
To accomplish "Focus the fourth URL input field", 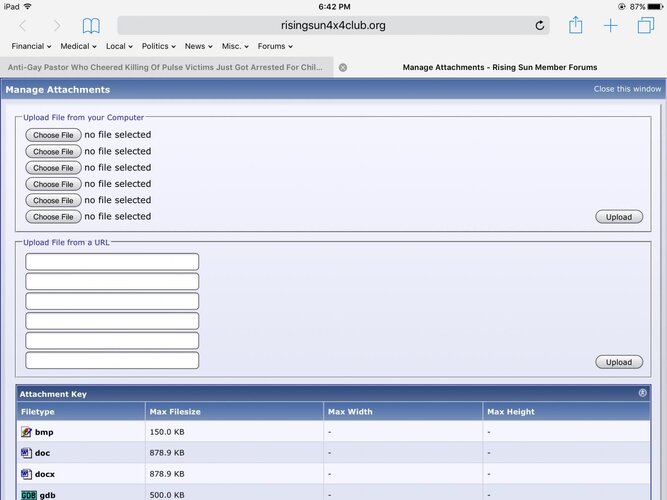I will [112, 321].
